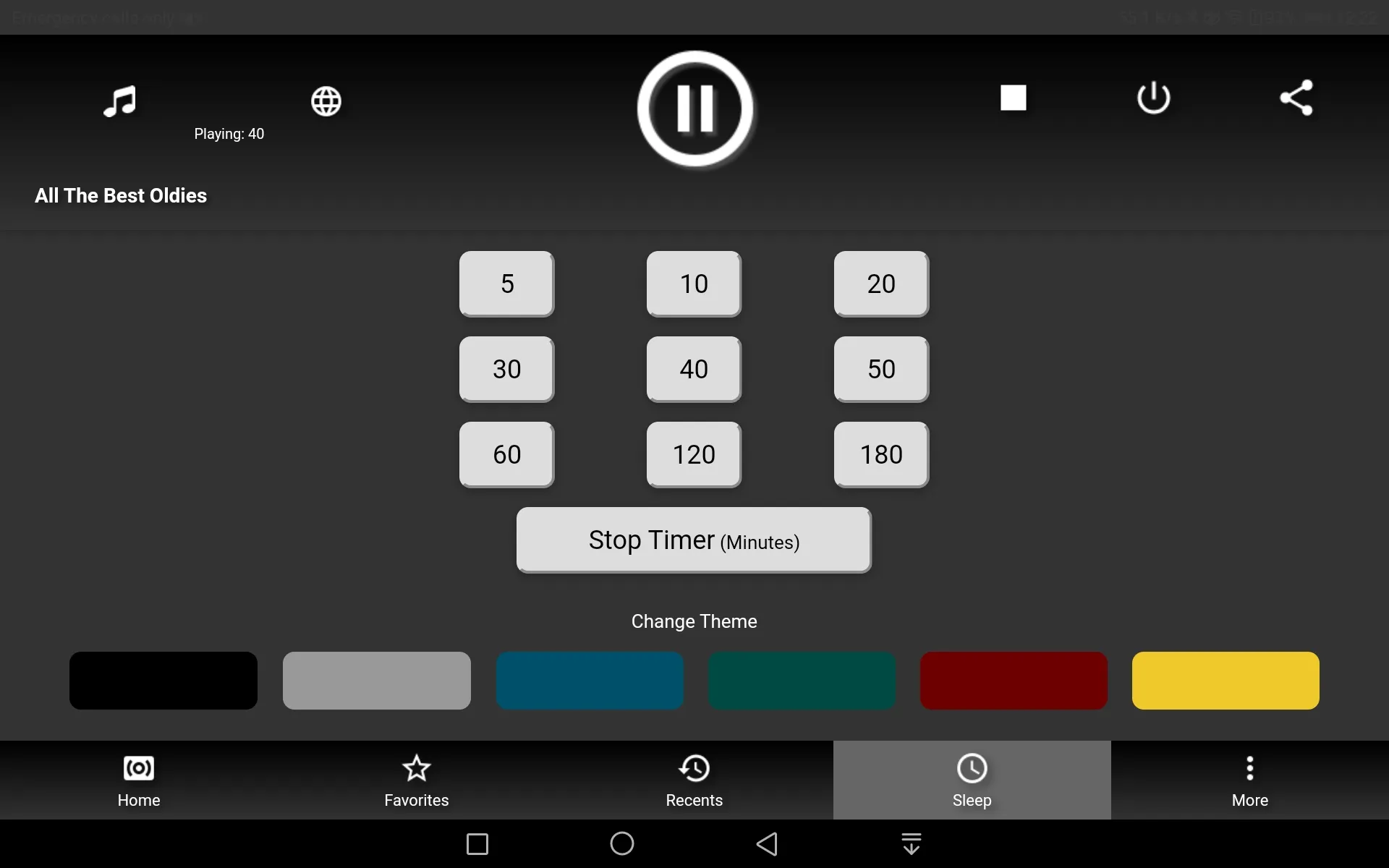
Task: Select the black theme swatch
Action: click(163, 680)
